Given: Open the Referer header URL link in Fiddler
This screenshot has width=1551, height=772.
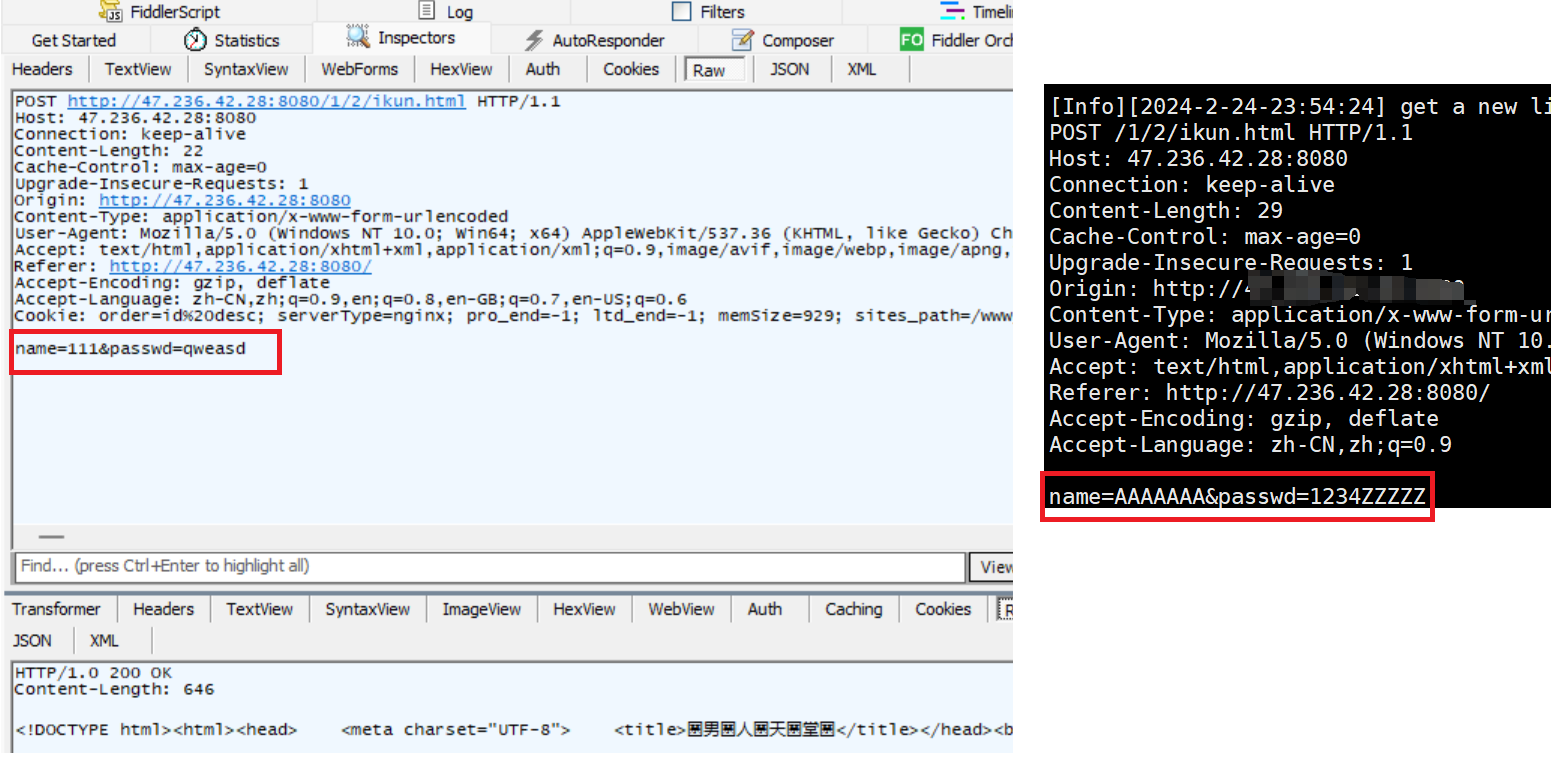Looking at the screenshot, I should 240,267.
